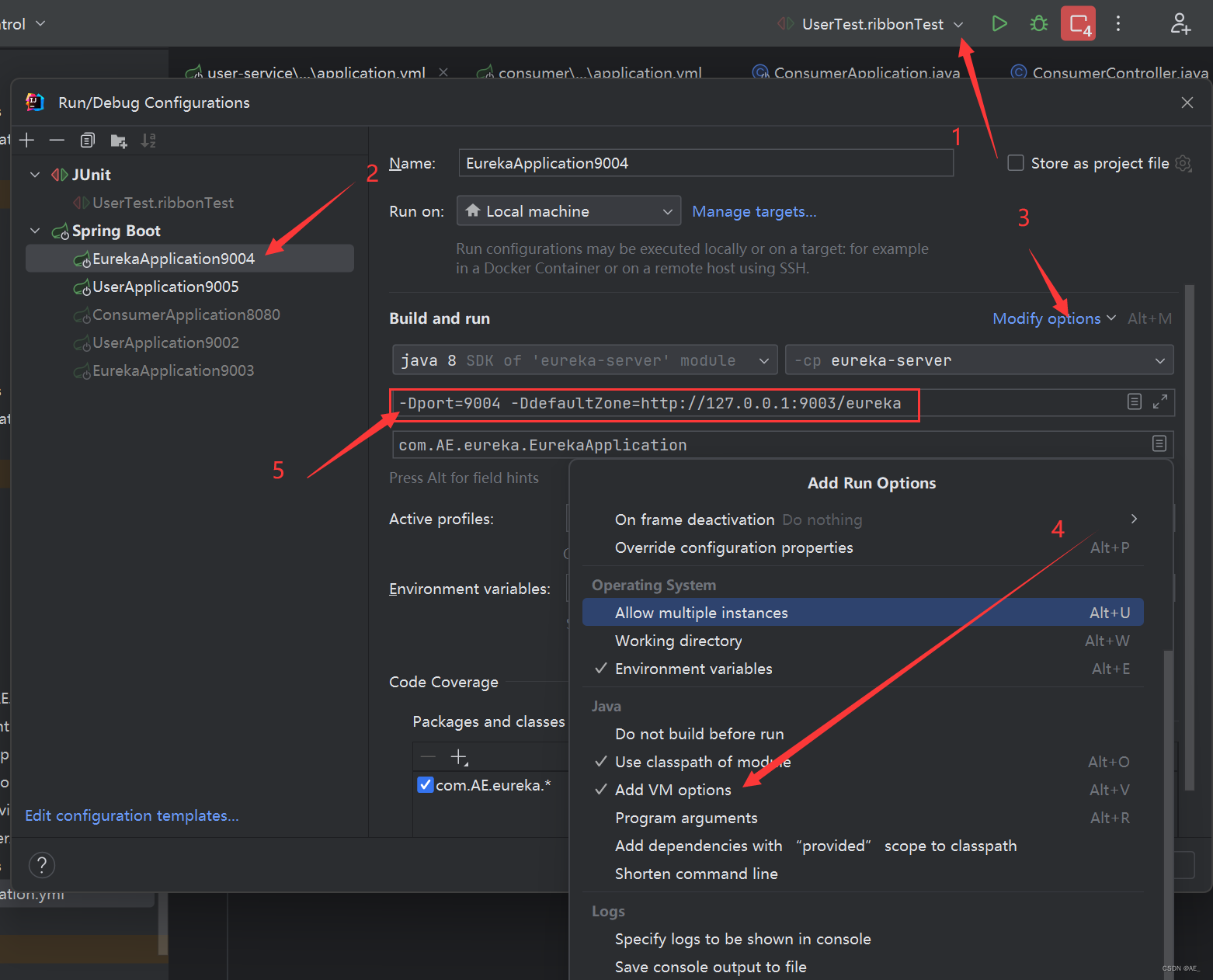The height and width of the screenshot is (980, 1213).
Task: Open the Run on Local machine dropdown
Action: (568, 211)
